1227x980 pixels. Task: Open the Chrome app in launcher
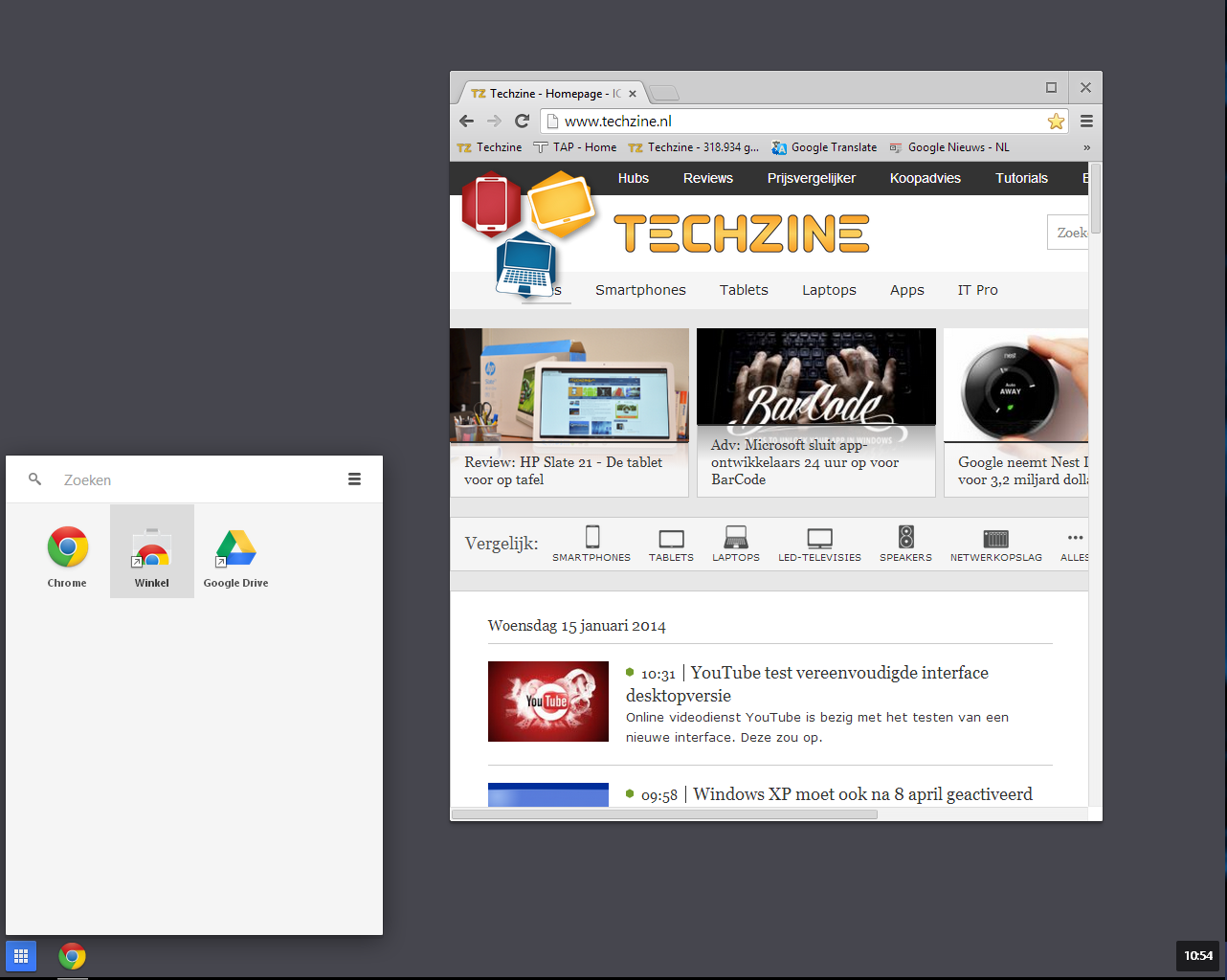68,555
